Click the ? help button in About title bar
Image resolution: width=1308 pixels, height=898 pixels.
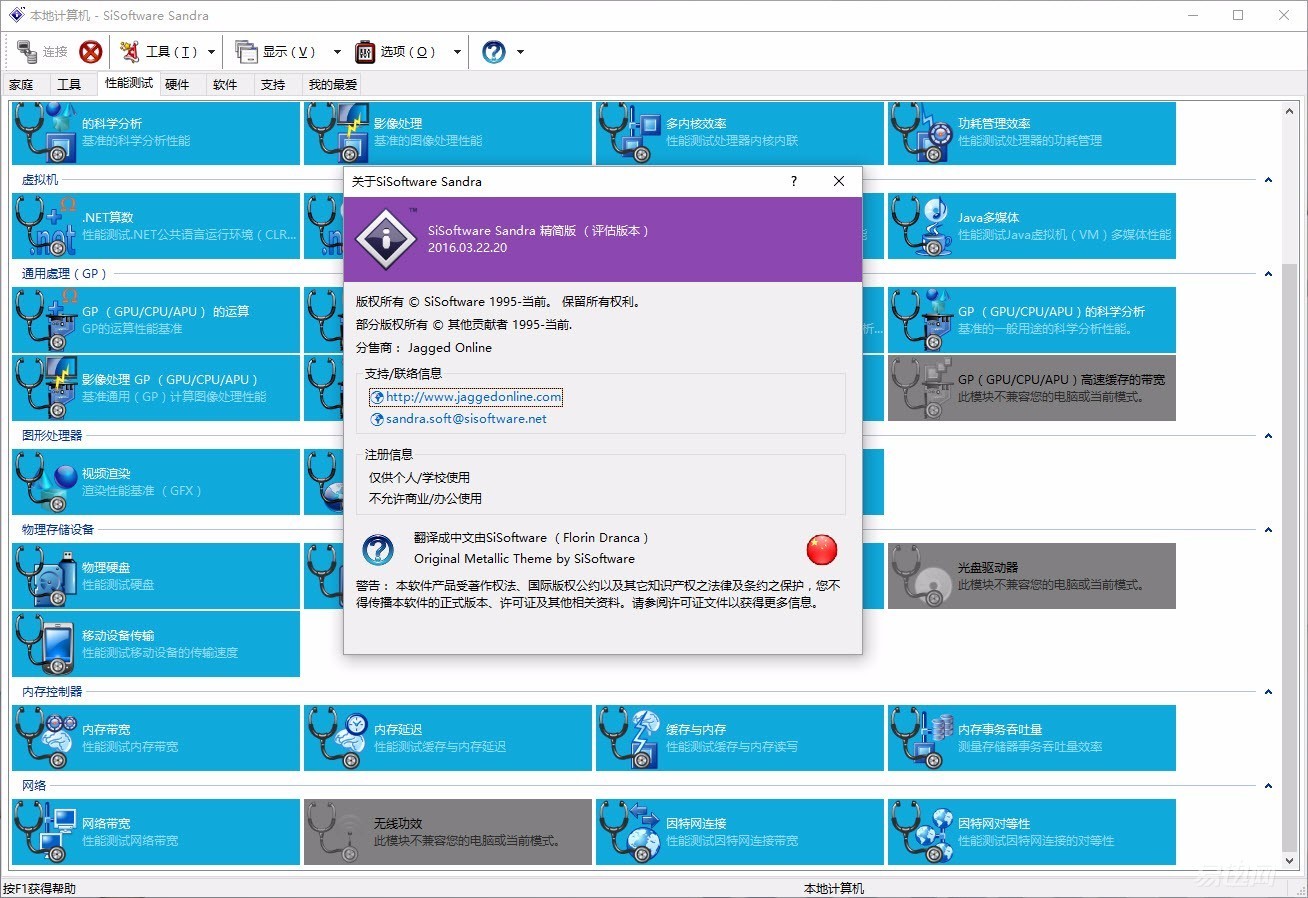pos(794,181)
